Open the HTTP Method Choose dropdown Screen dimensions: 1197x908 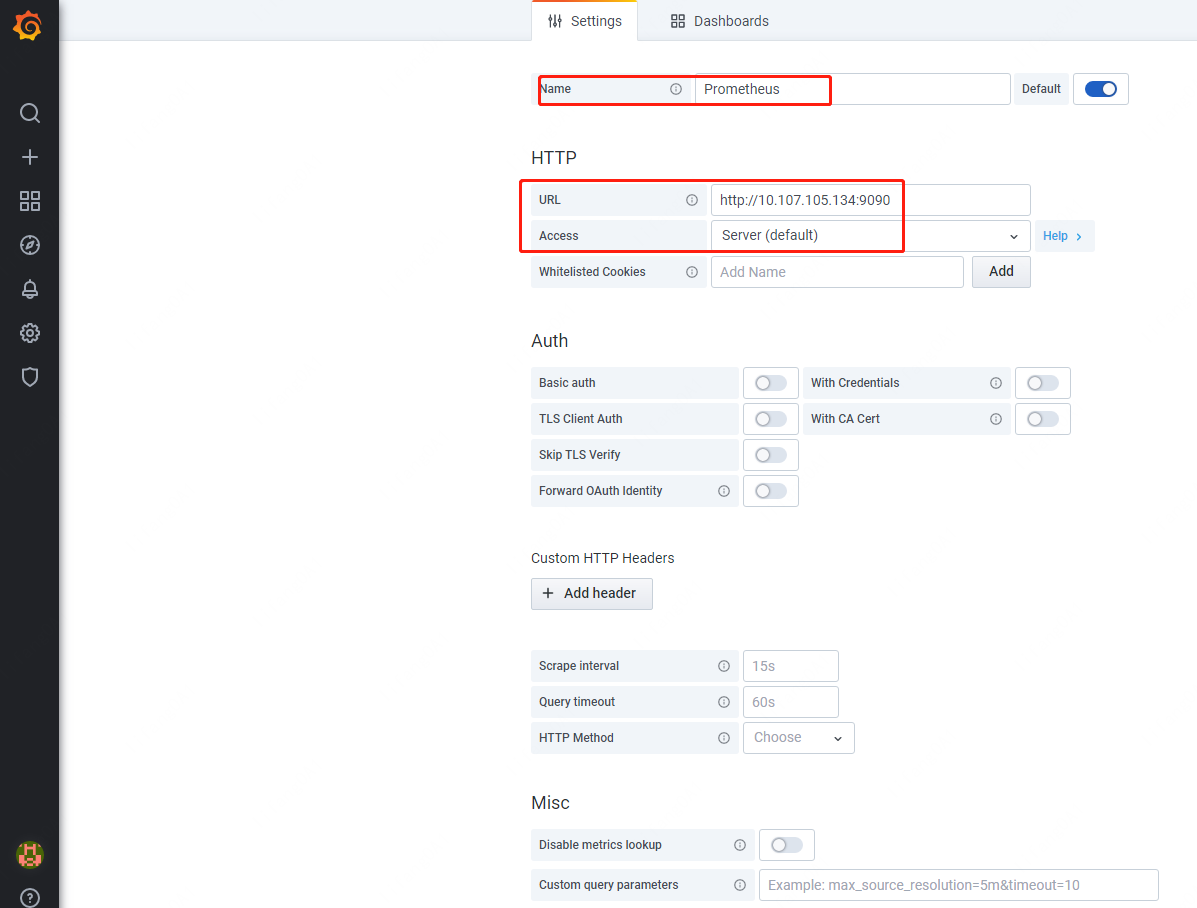coord(799,738)
